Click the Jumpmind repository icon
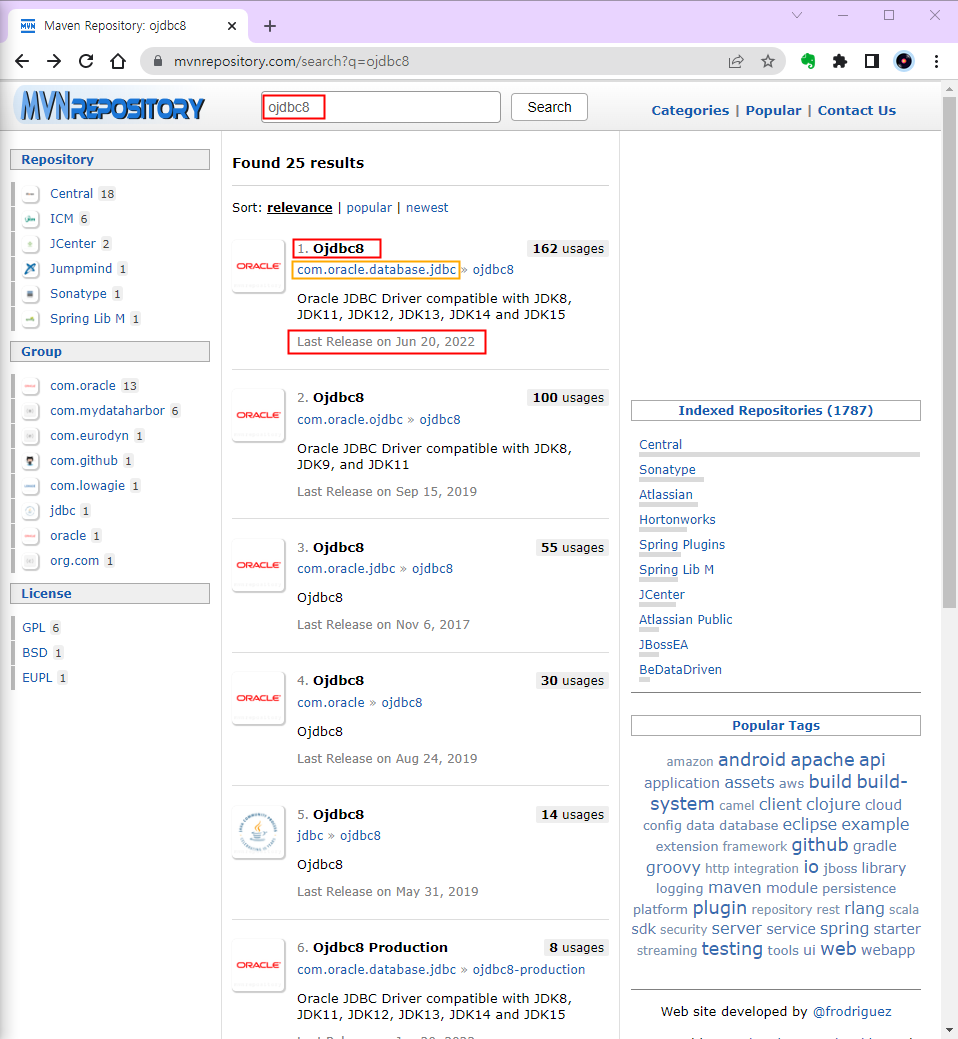Screen dimensions: 958x1039 [30, 269]
